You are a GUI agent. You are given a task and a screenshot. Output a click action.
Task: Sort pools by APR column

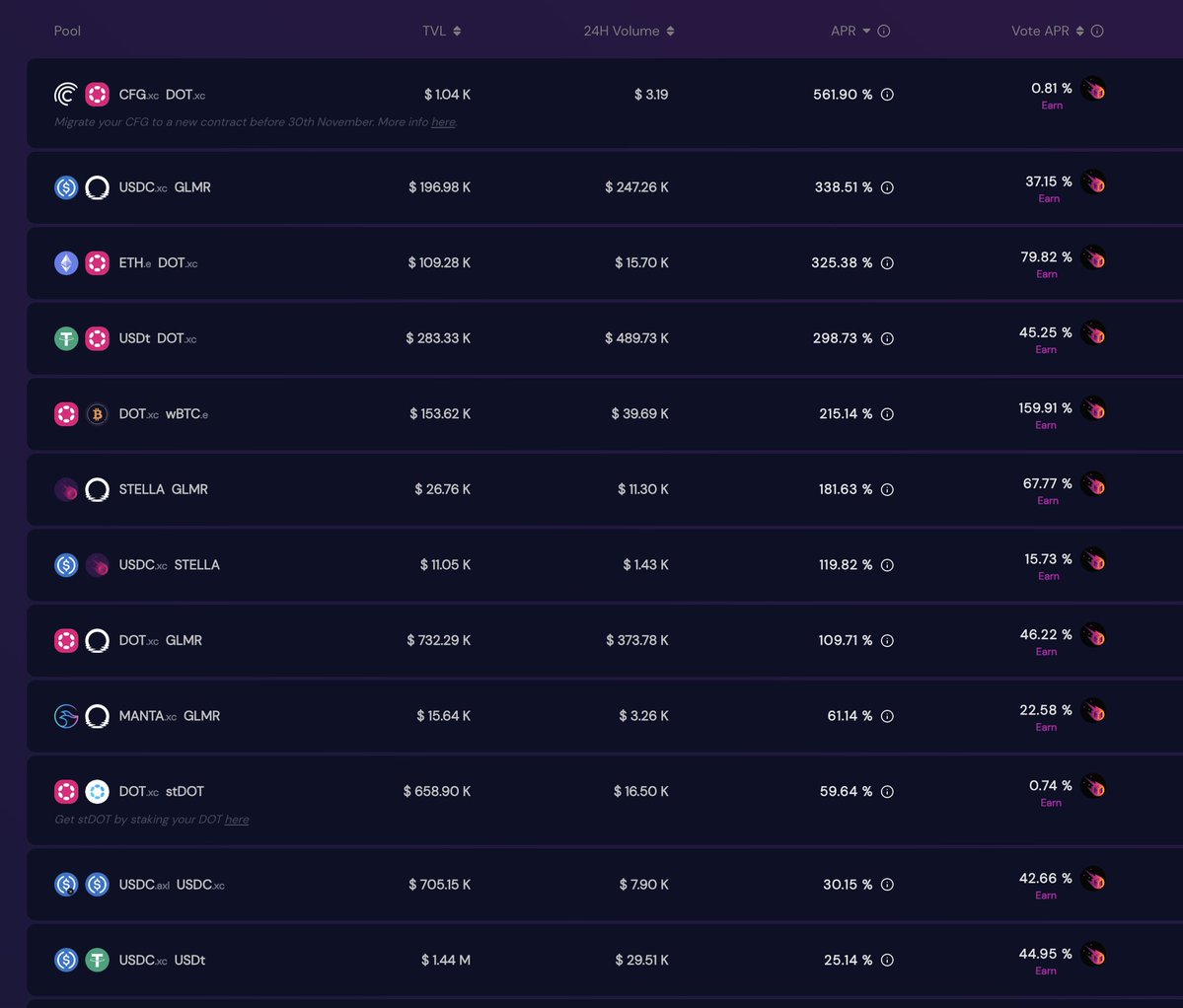pos(850,31)
